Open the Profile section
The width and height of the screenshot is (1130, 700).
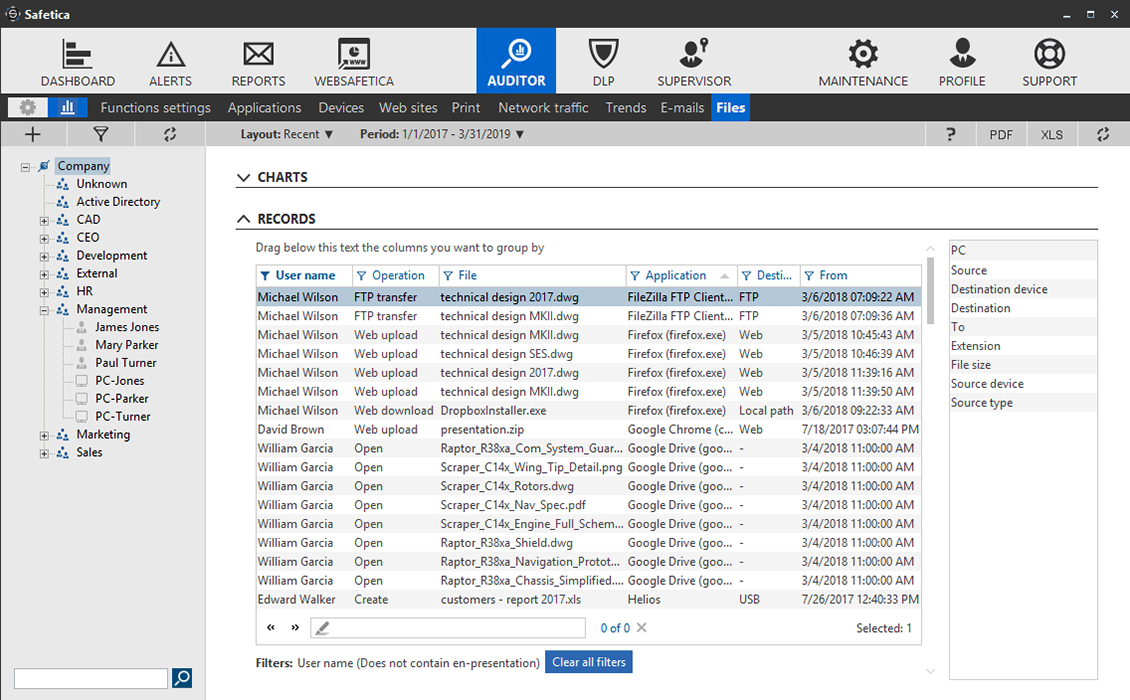click(x=961, y=62)
